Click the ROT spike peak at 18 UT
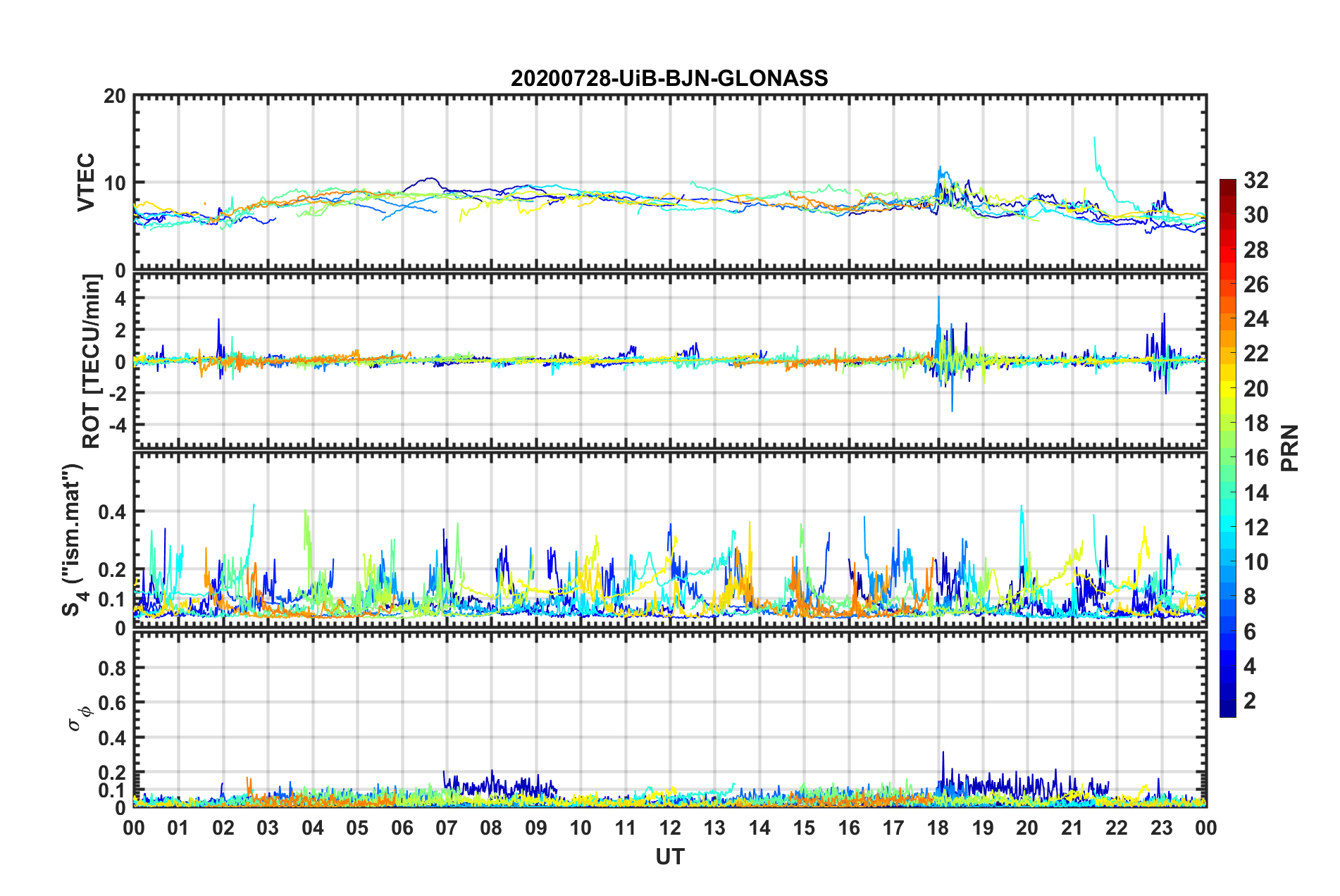Screen dimensions: 1340x896 pyautogui.click(x=938, y=297)
